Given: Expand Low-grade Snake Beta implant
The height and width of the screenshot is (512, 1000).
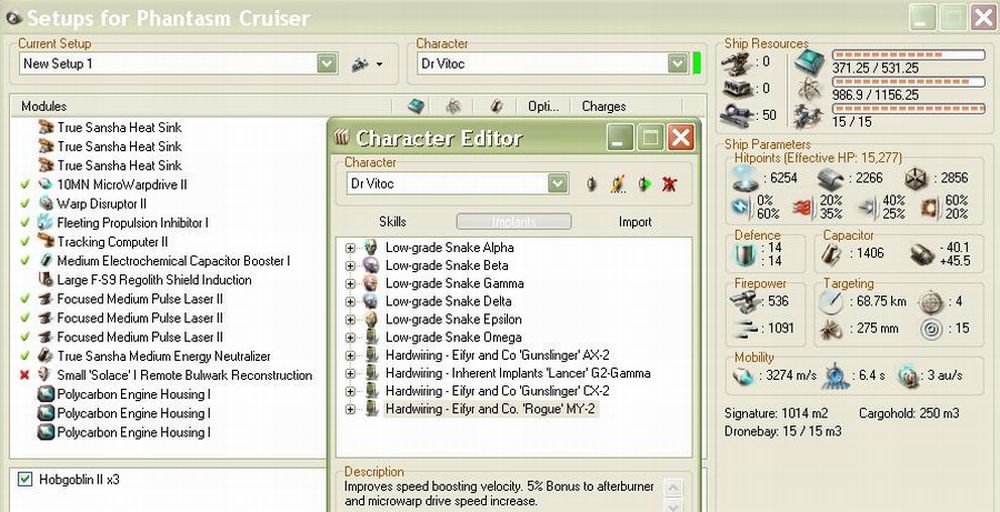Looking at the screenshot, I should (x=350, y=266).
